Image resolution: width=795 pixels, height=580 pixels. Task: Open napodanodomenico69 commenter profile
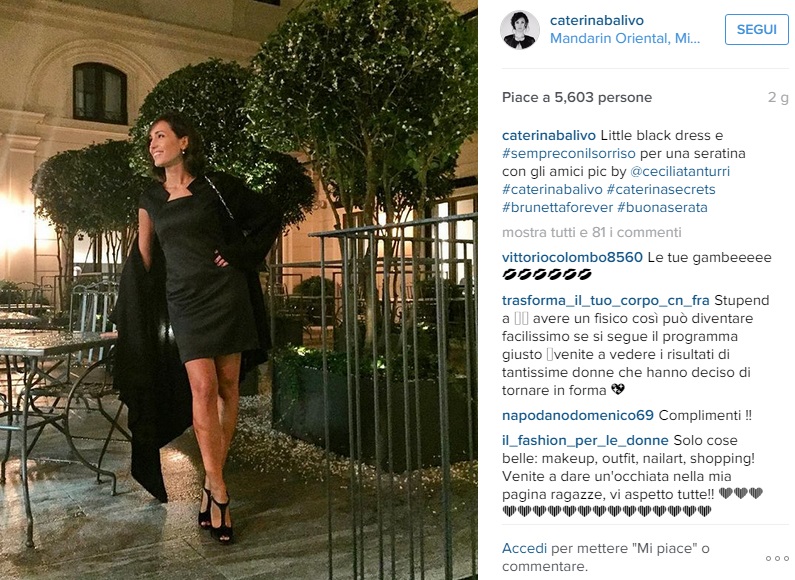pyautogui.click(x=578, y=416)
